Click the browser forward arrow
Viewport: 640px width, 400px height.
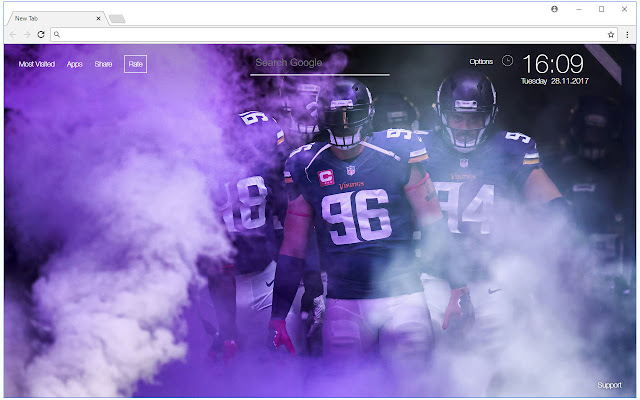point(27,35)
